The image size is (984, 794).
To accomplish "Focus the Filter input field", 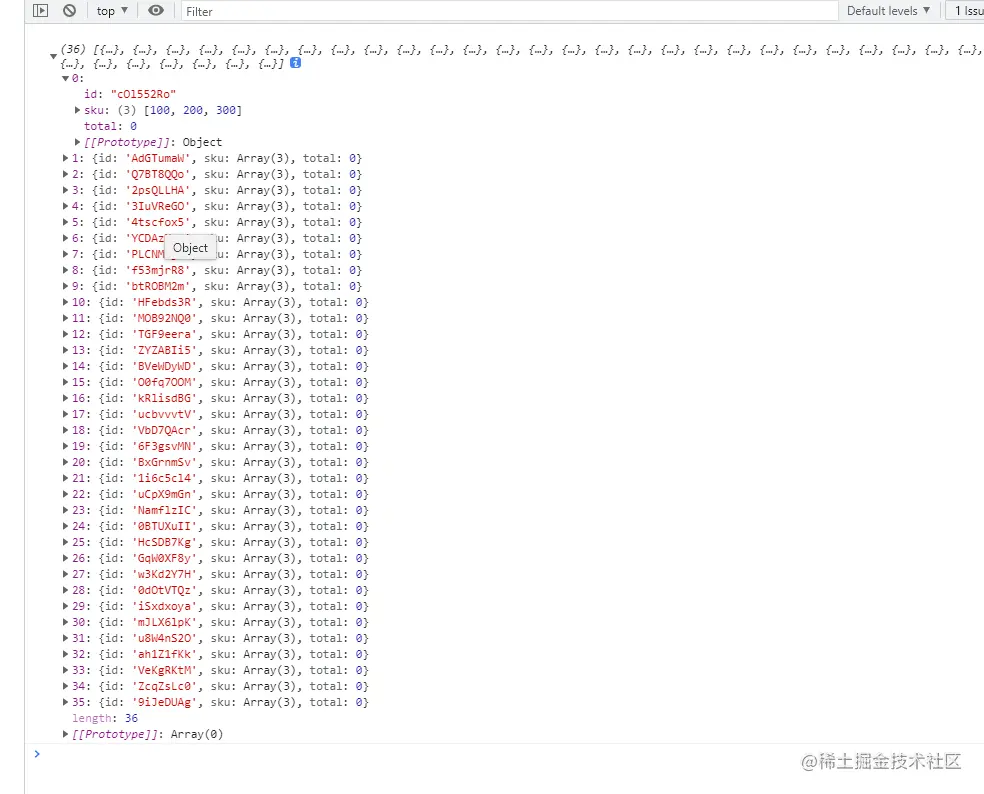I will [x=510, y=11].
